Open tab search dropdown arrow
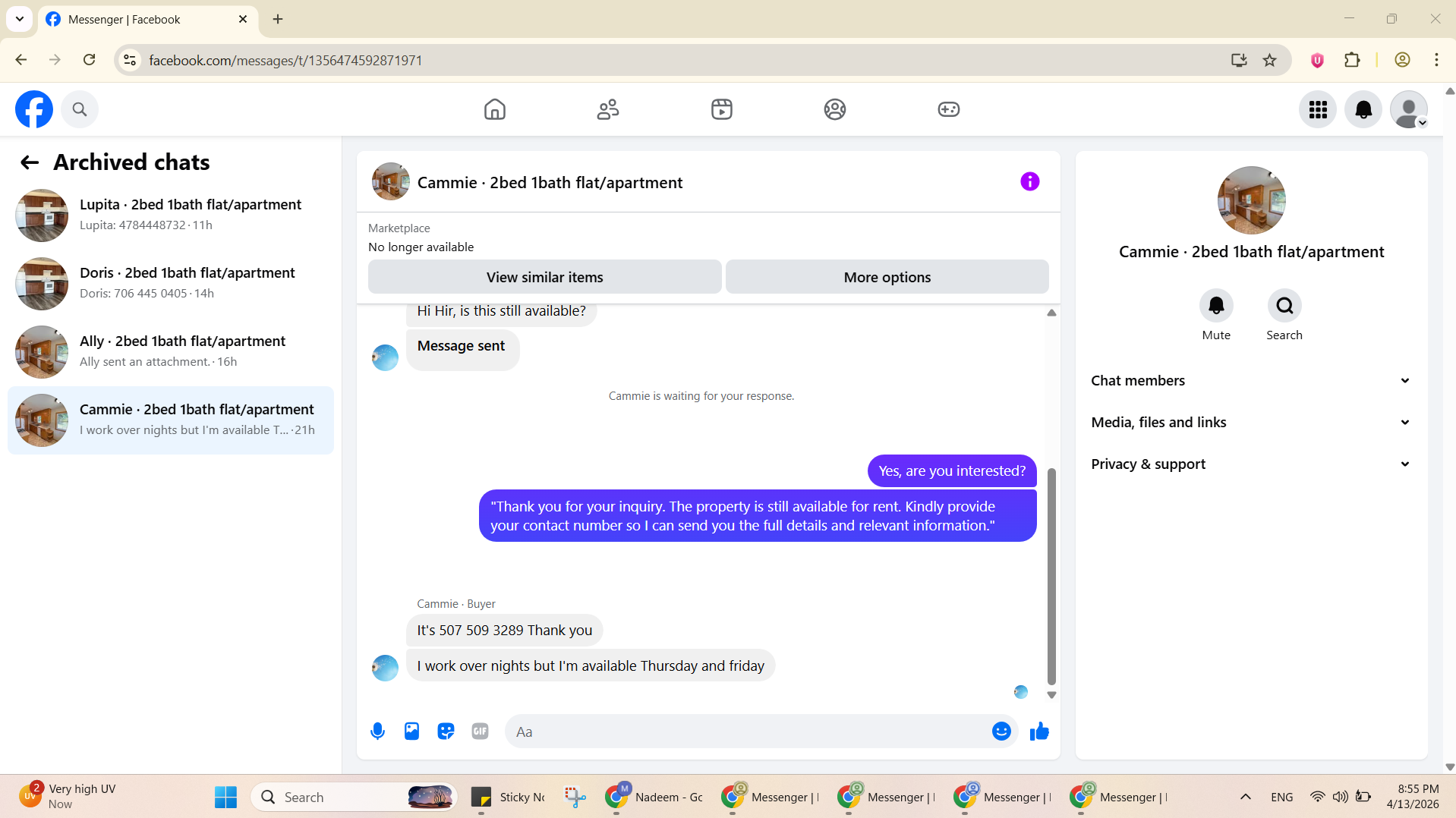This screenshot has height=818, width=1456. coord(20,19)
